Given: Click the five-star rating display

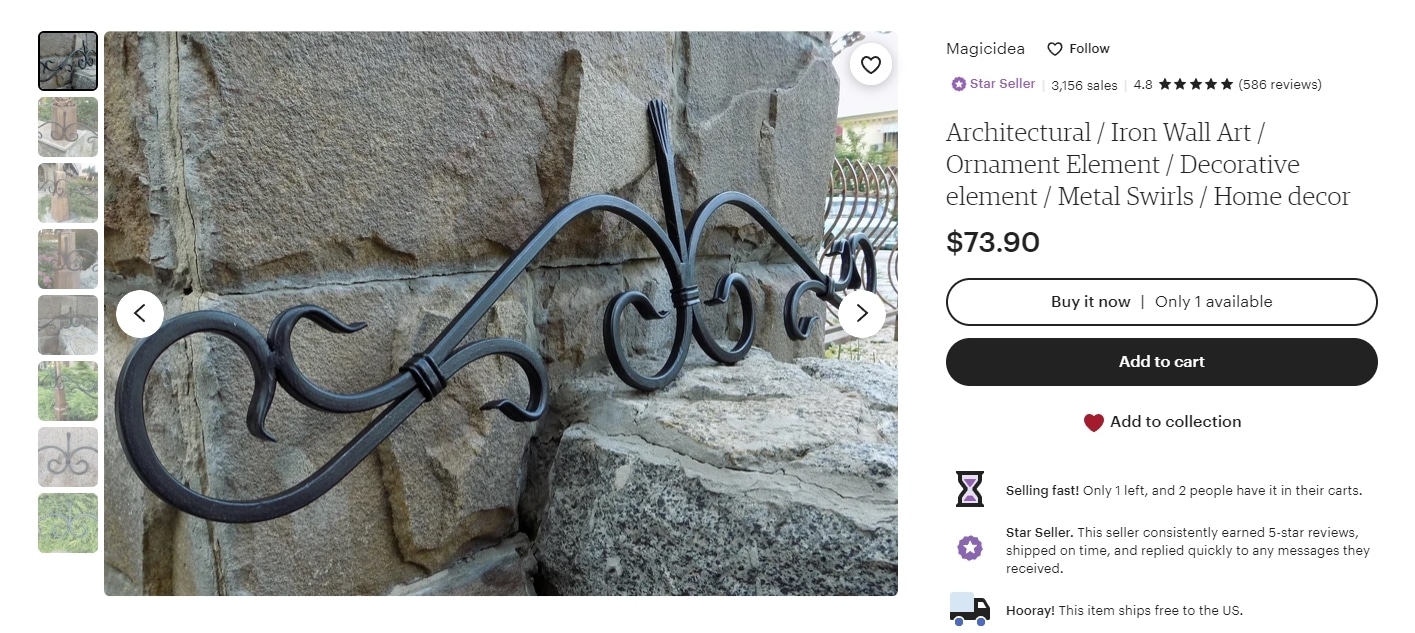Looking at the screenshot, I should tap(1196, 85).
